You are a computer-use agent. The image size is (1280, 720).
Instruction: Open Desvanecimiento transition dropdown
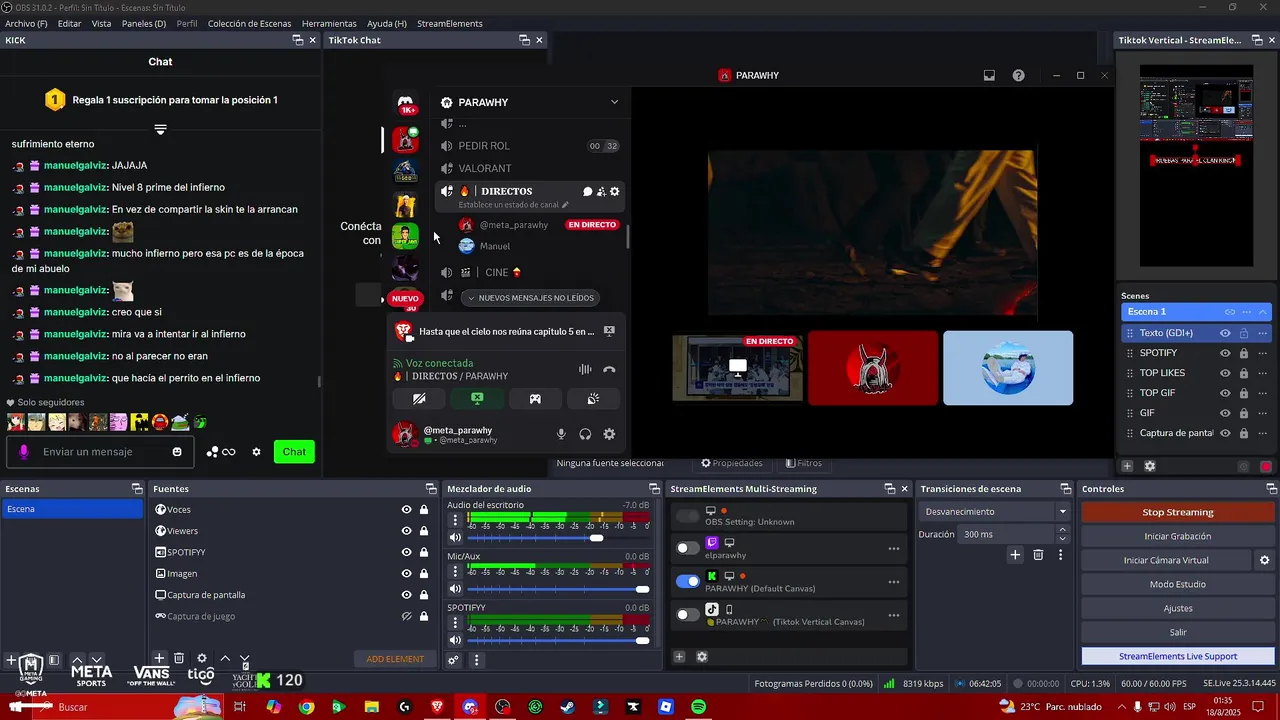click(x=995, y=511)
